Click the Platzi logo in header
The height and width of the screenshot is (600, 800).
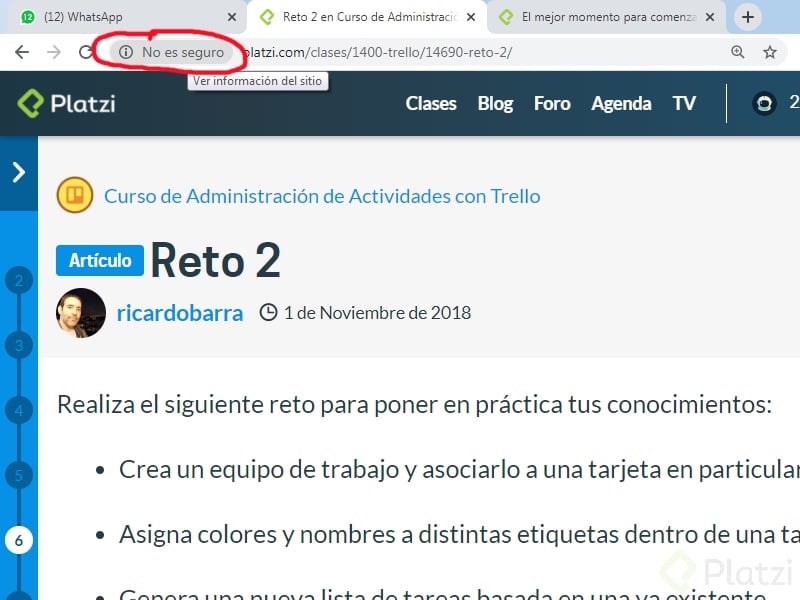[x=66, y=104]
